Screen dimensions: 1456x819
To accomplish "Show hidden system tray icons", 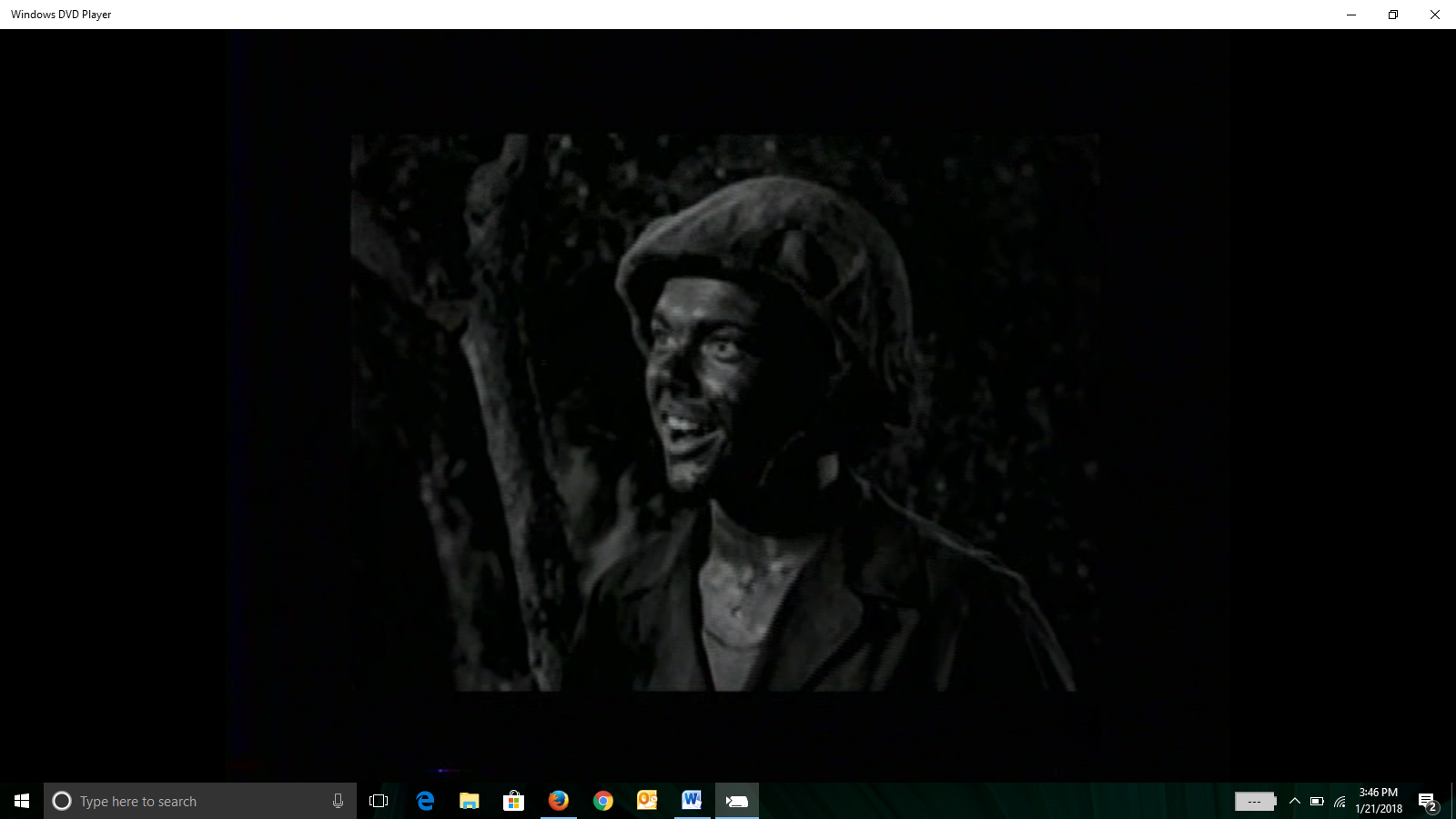I will pos(1295,801).
